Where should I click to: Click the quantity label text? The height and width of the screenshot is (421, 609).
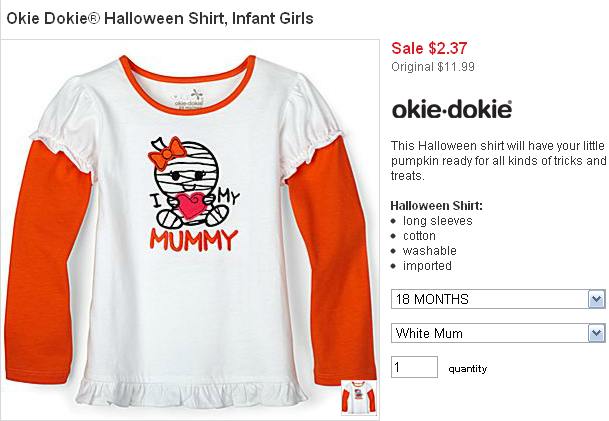coord(468,369)
